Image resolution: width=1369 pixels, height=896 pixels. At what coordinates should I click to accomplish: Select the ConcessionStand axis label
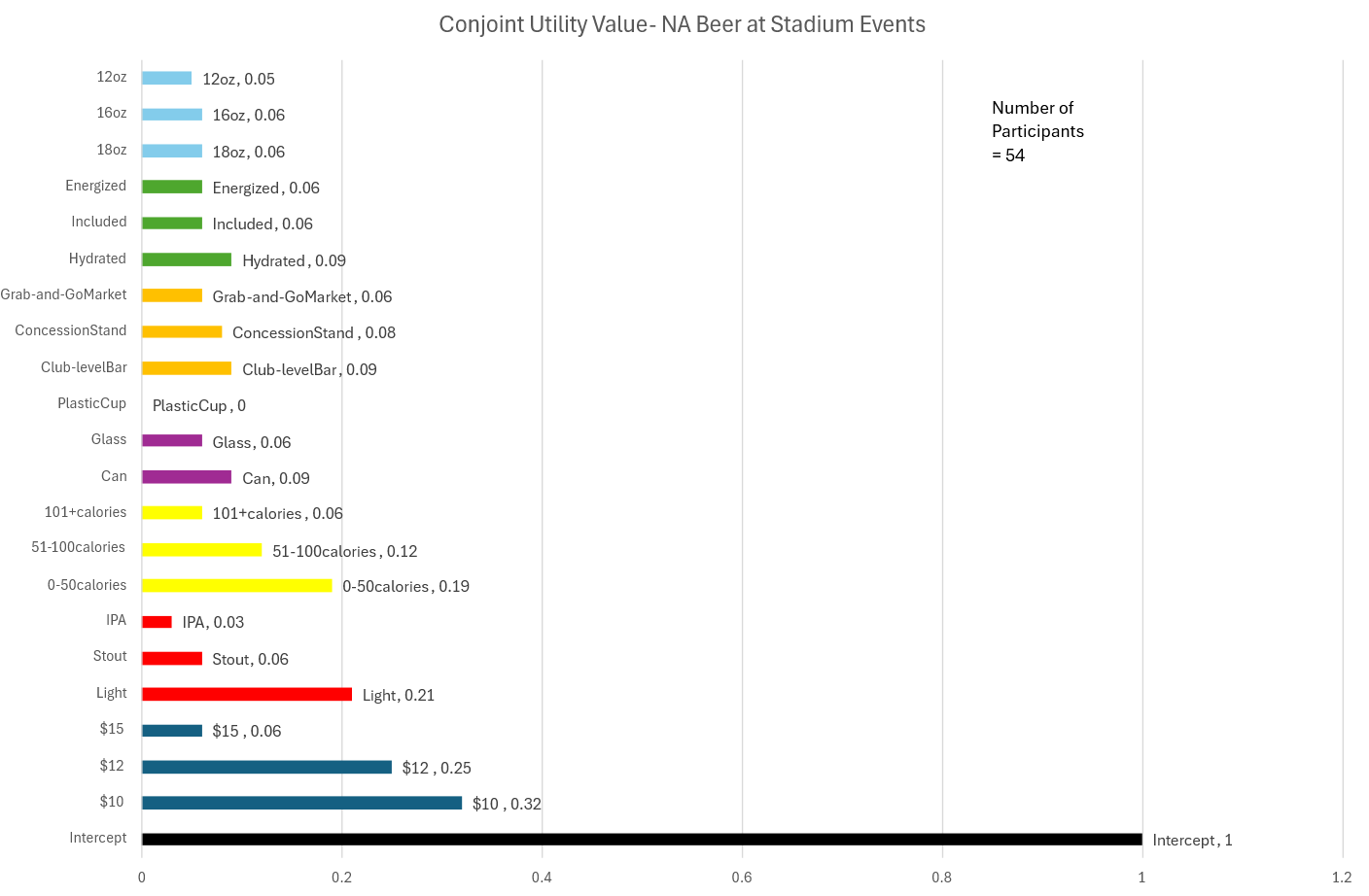(71, 330)
